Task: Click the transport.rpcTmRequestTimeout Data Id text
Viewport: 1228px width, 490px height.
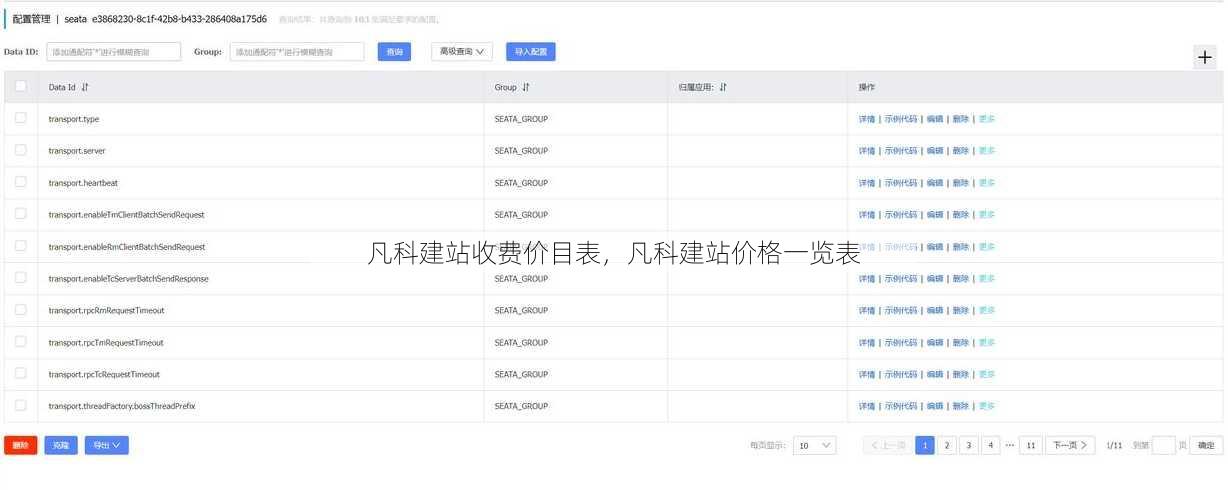Action: (106, 343)
